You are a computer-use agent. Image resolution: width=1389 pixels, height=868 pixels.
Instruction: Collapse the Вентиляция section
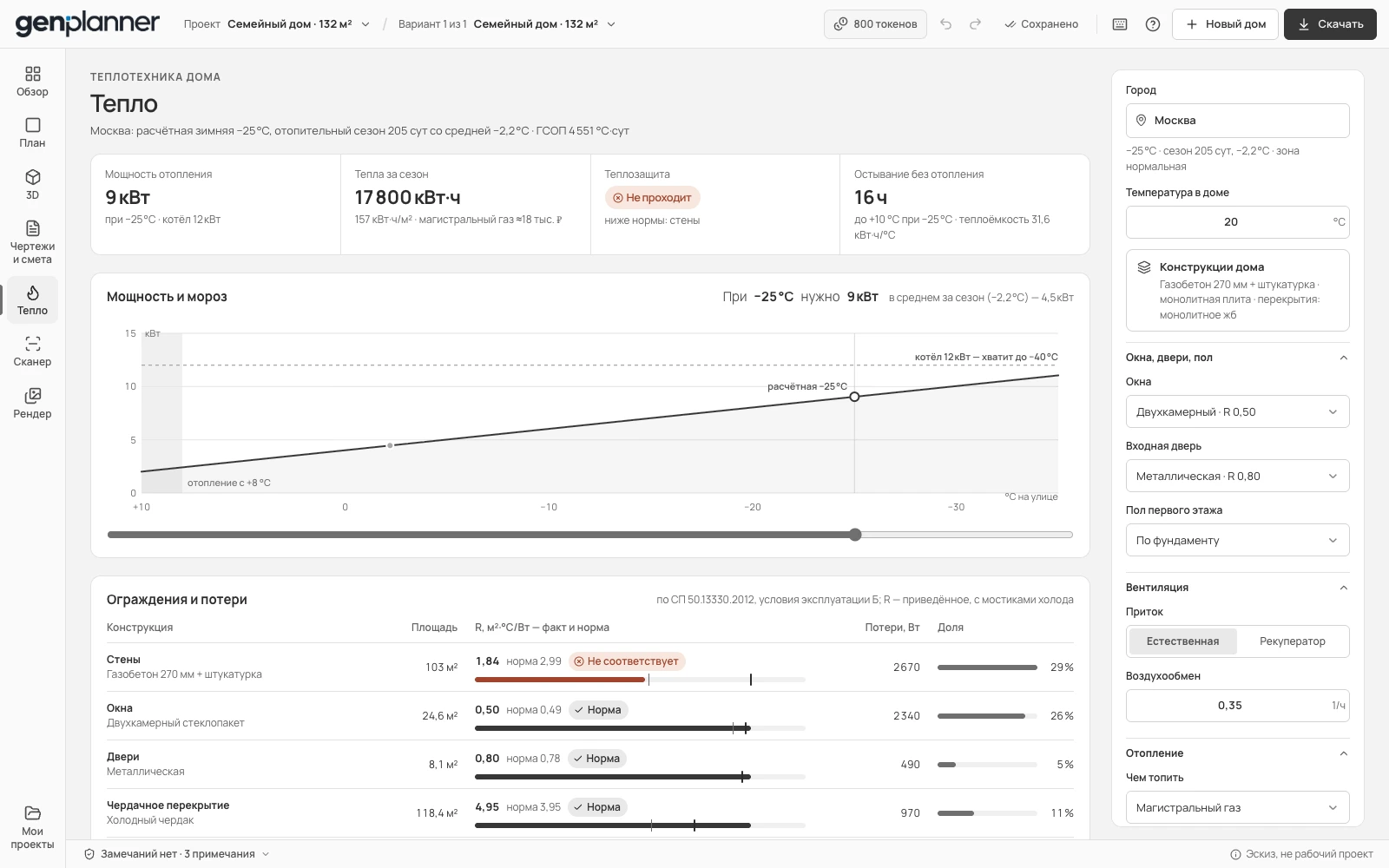pyautogui.click(x=1237, y=588)
